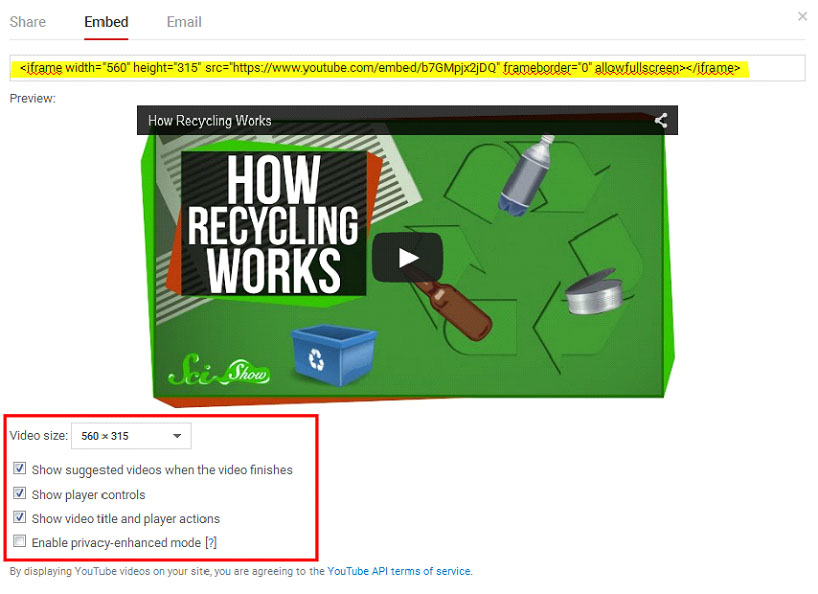818x594 pixels.
Task: Enable privacy-enhanced mode checkbox
Action: [x=19, y=541]
